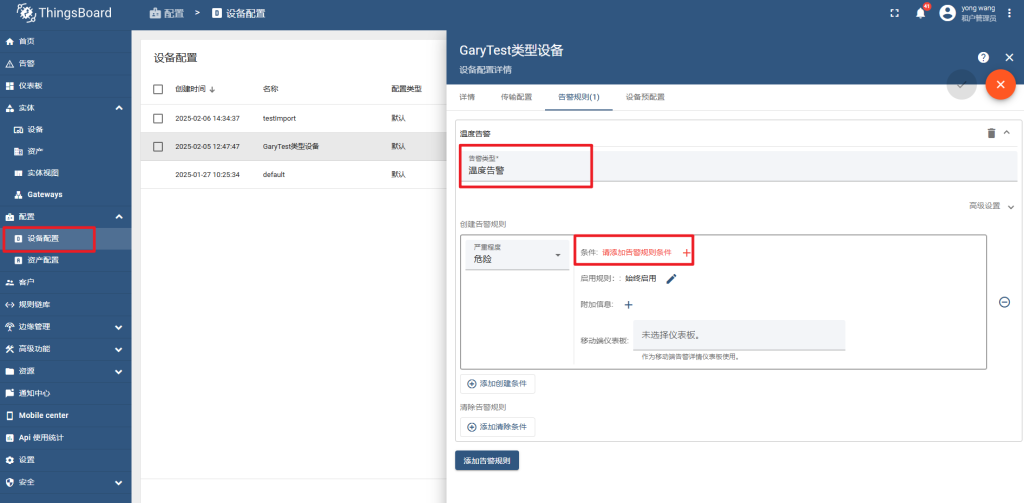Apply changes with the checkmark button
This screenshot has width=1024, height=503.
click(961, 85)
